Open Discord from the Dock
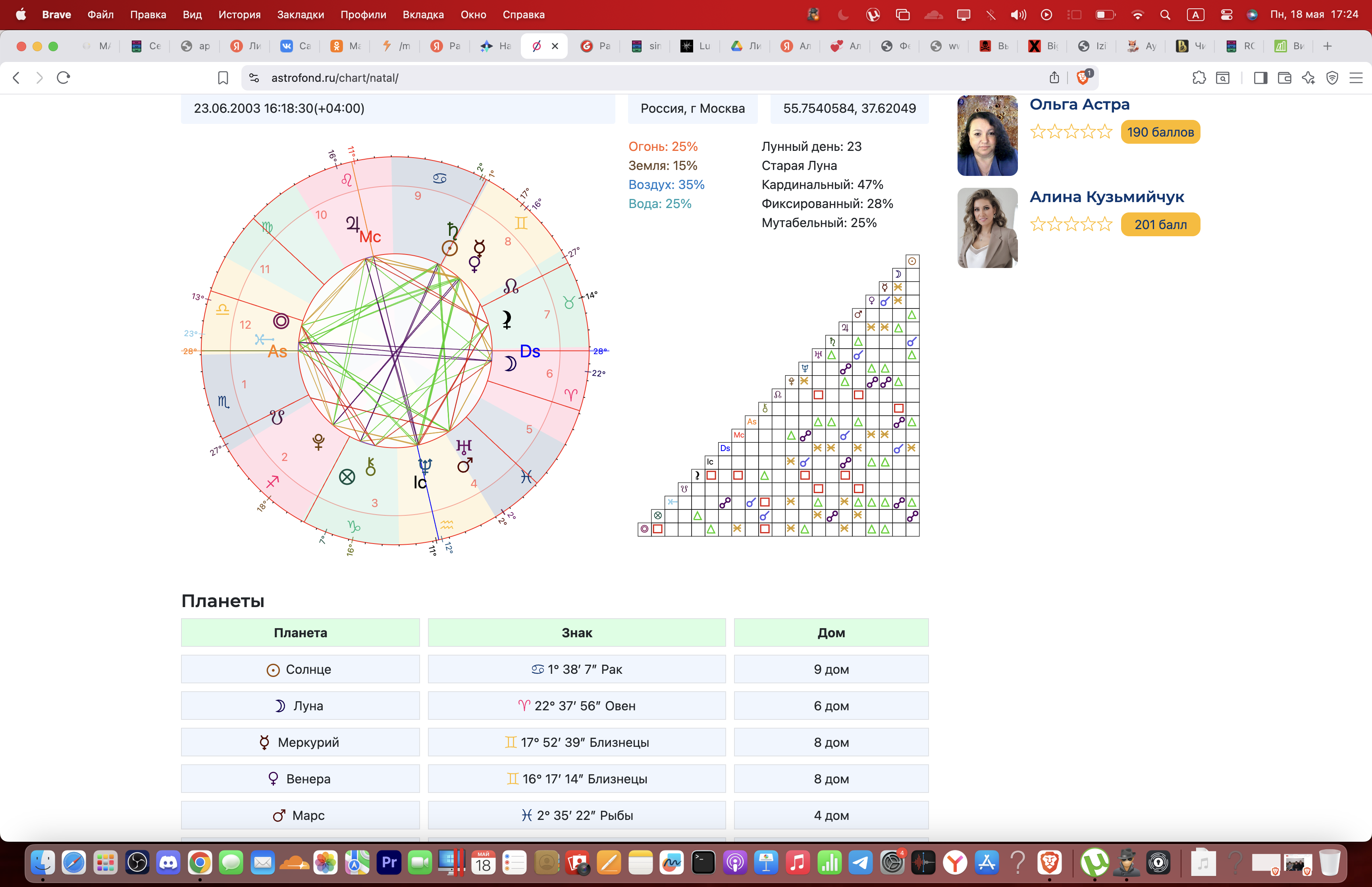Viewport: 1372px width, 887px height. tap(168, 863)
